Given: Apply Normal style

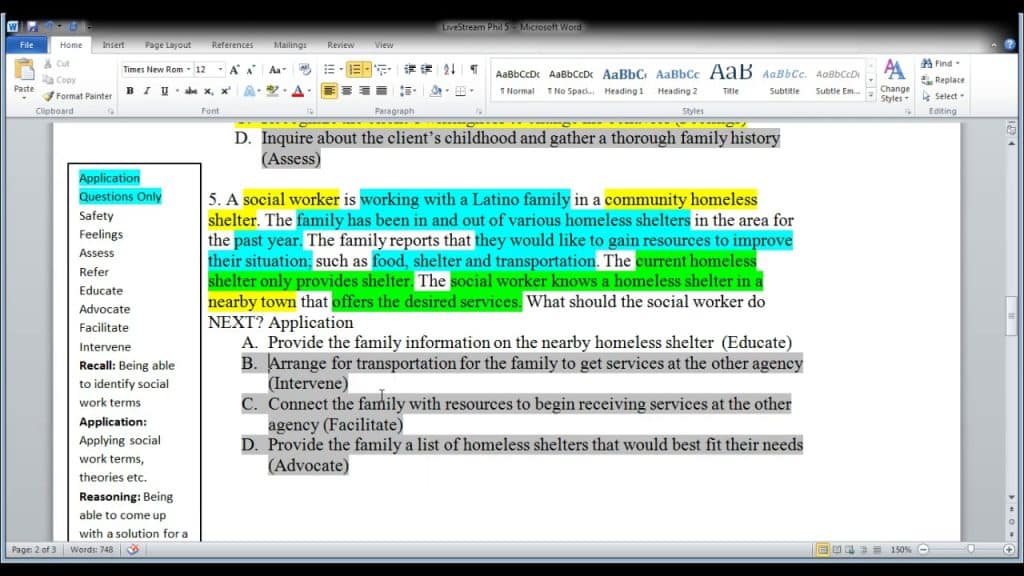Looking at the screenshot, I should pos(517,80).
